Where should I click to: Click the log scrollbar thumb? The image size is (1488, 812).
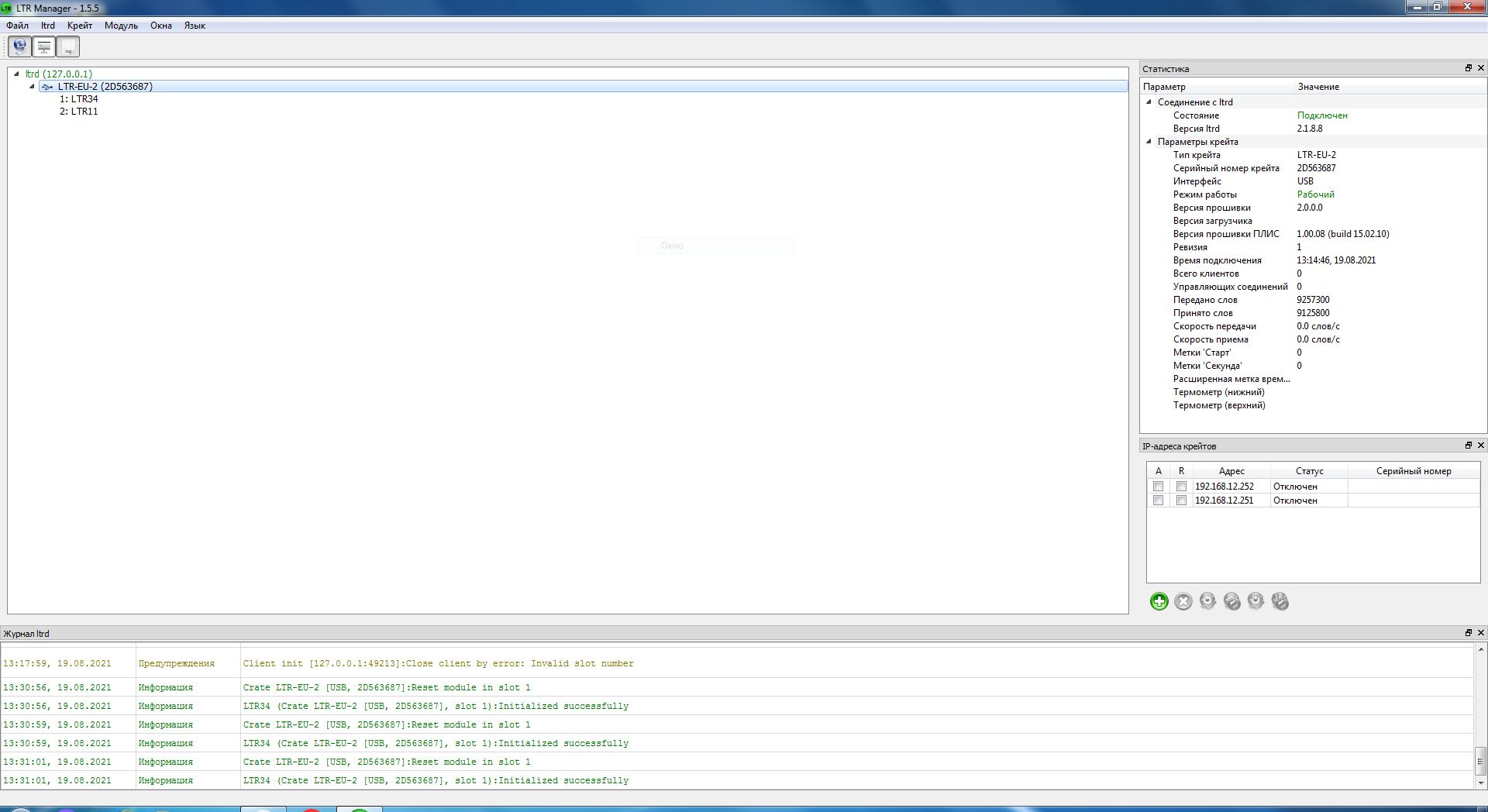click(1480, 761)
